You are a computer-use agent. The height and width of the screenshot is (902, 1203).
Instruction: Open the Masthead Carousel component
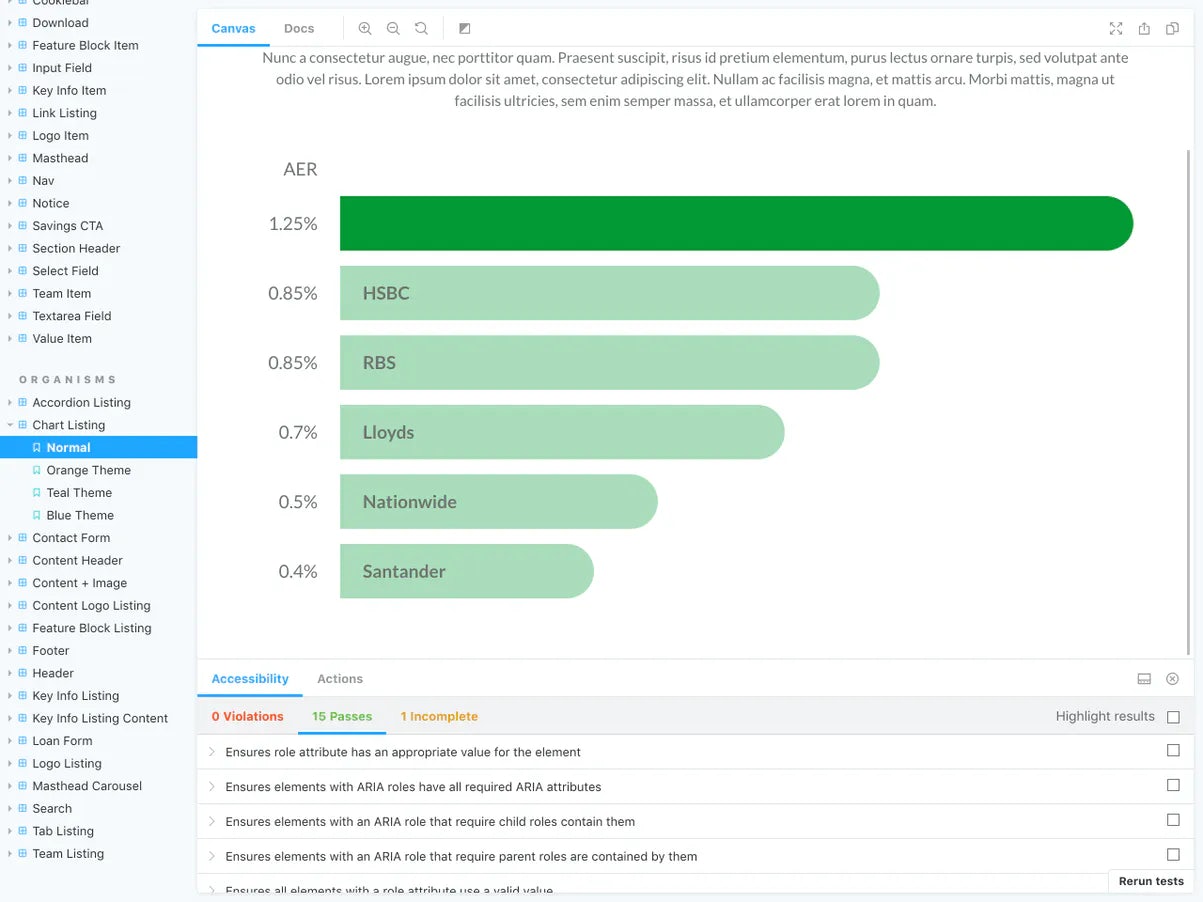87,786
